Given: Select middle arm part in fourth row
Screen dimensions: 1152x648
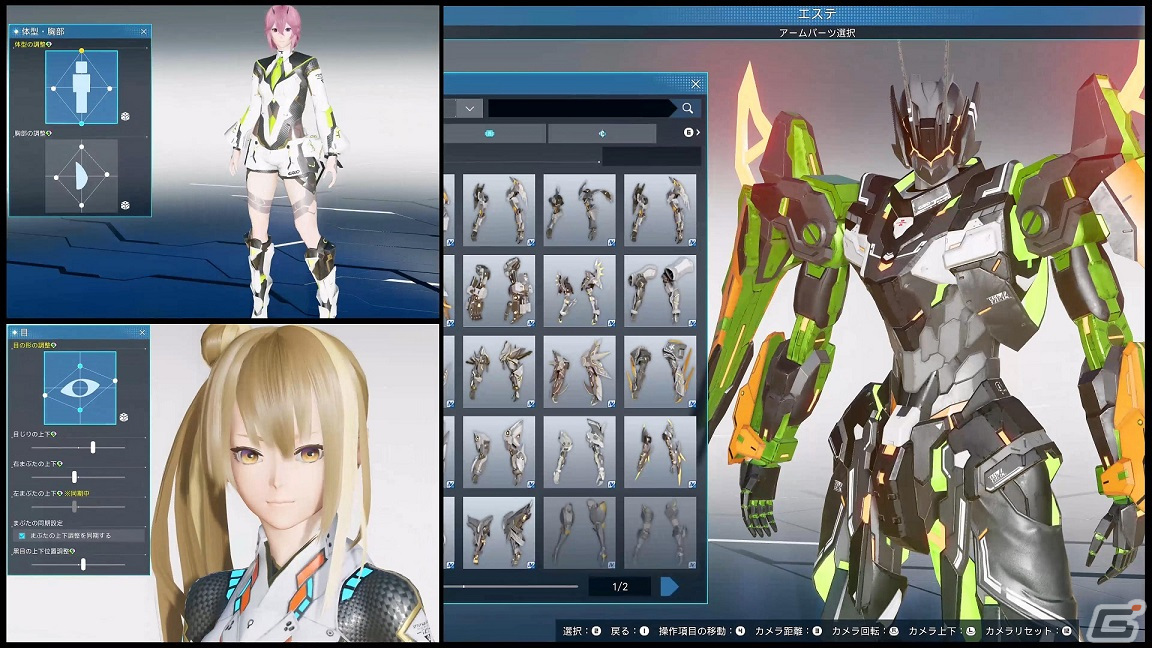Looking at the screenshot, I should click(x=580, y=452).
